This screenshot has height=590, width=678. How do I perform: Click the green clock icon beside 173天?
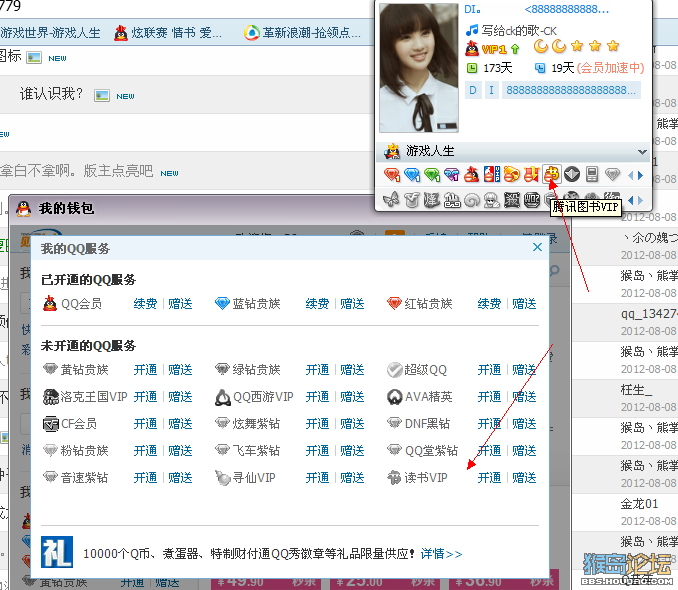[472, 68]
